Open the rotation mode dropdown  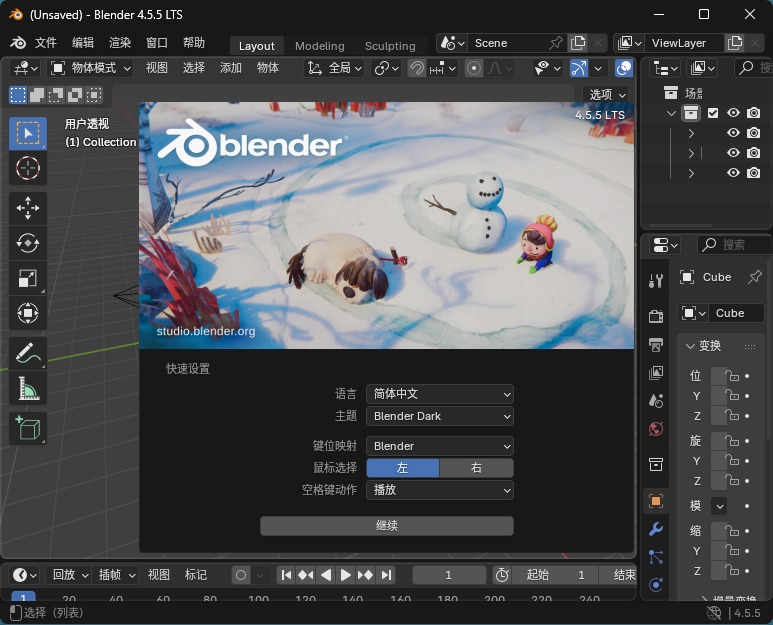[x=719, y=506]
